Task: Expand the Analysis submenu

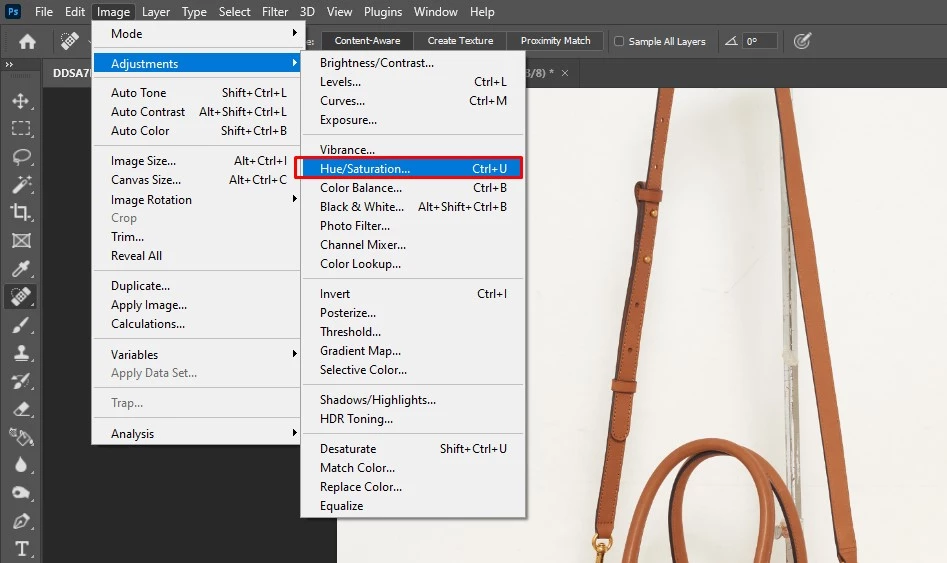Action: (197, 434)
